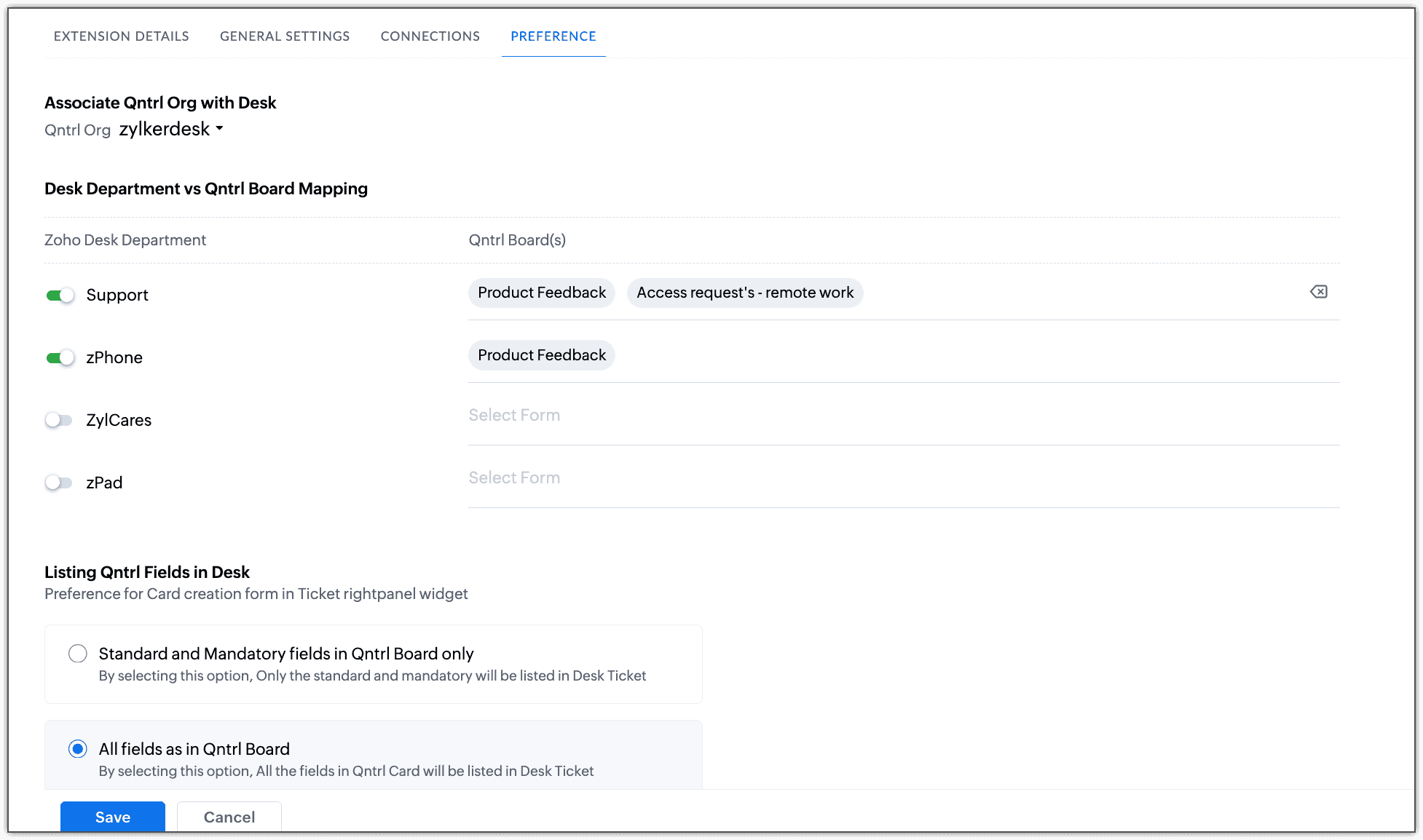Click Product Feedback chip in zPhone row
Image resolution: width=1423 pixels, height=840 pixels.
tap(542, 355)
